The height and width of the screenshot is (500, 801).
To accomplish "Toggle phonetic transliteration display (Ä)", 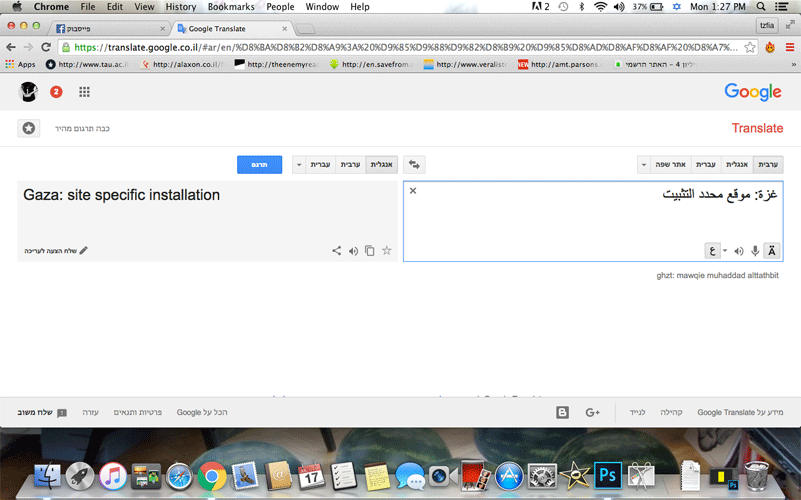I will coord(771,251).
